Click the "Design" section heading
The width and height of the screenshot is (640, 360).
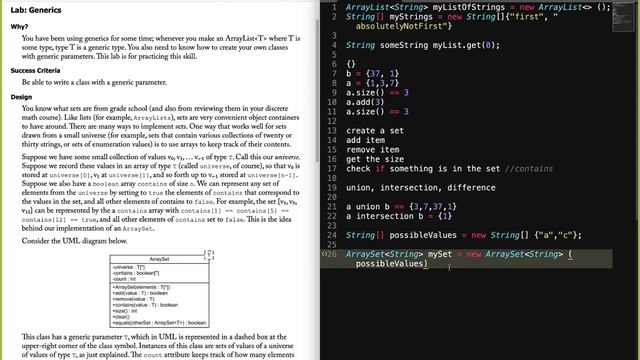(x=21, y=97)
